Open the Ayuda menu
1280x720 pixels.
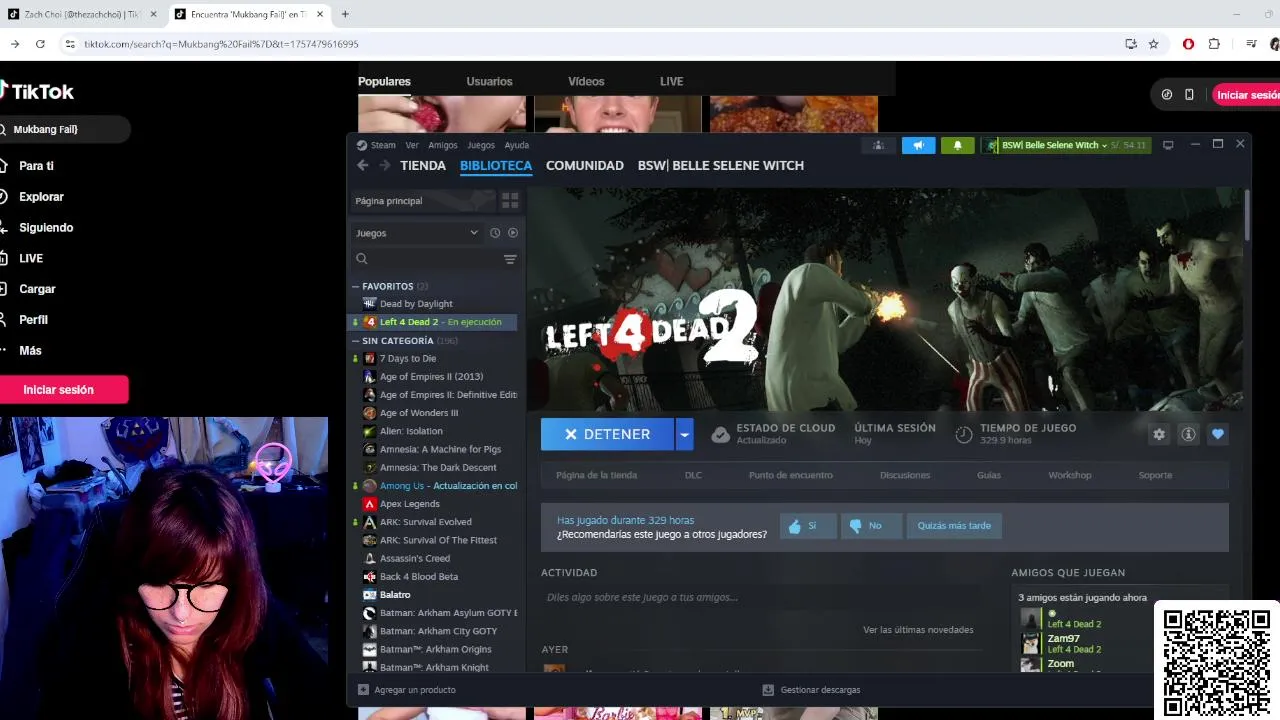coord(517,145)
